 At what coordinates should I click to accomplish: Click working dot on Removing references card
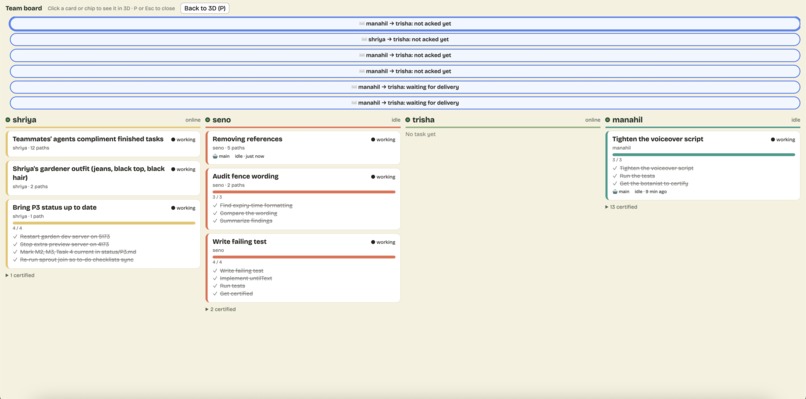373,139
